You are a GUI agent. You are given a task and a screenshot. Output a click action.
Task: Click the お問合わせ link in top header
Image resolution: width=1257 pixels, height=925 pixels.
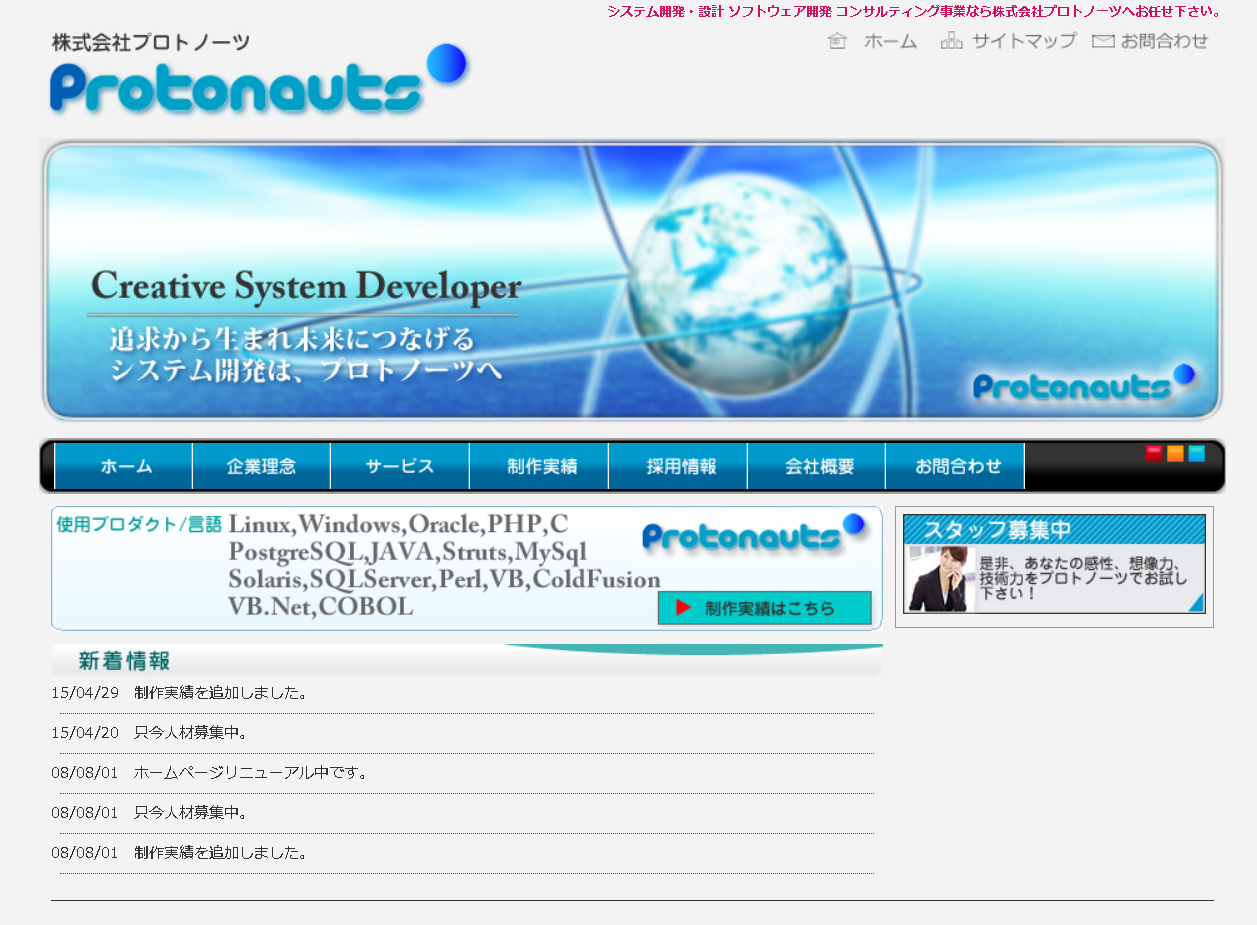(1164, 41)
